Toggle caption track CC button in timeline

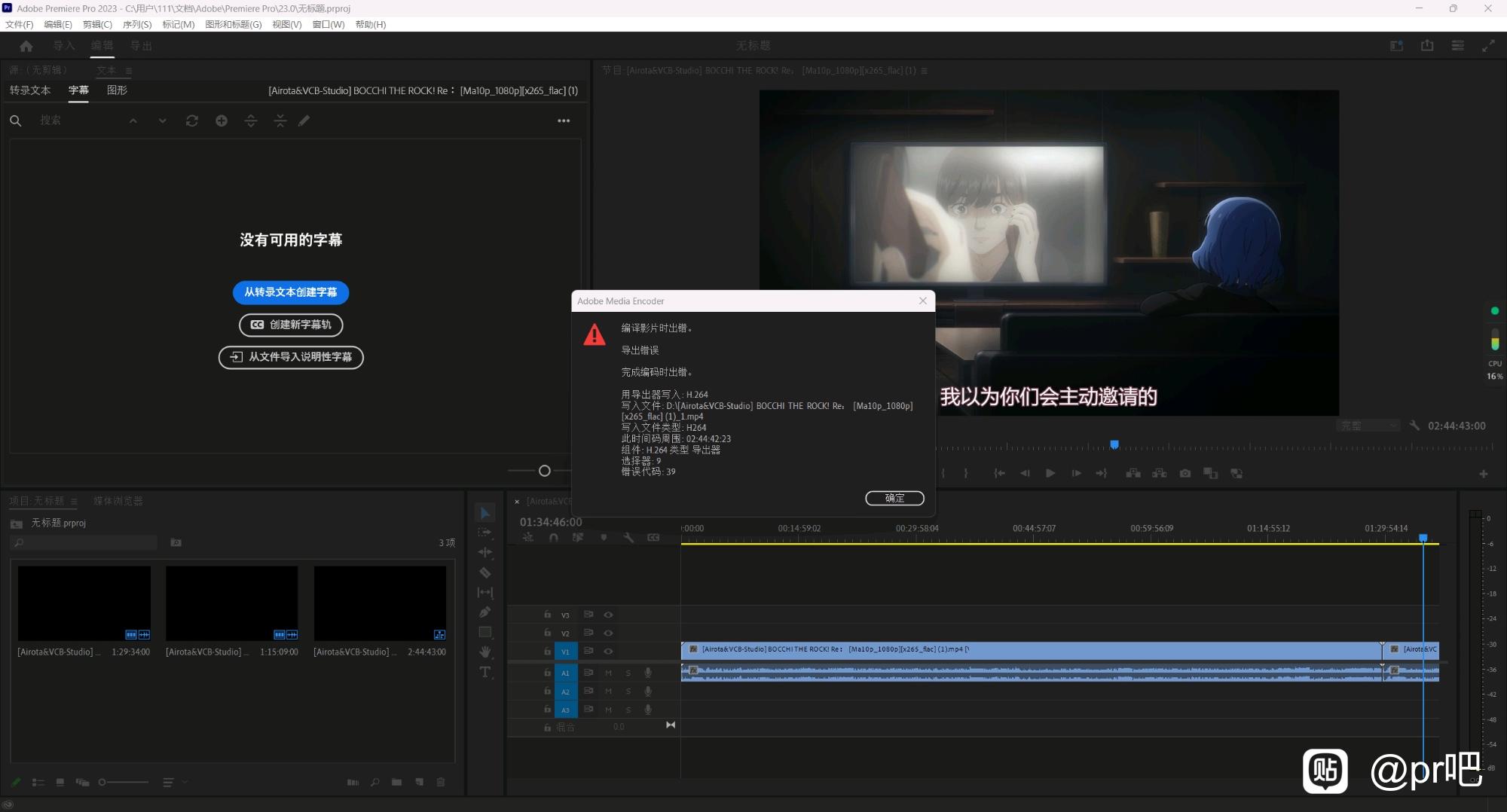(653, 538)
